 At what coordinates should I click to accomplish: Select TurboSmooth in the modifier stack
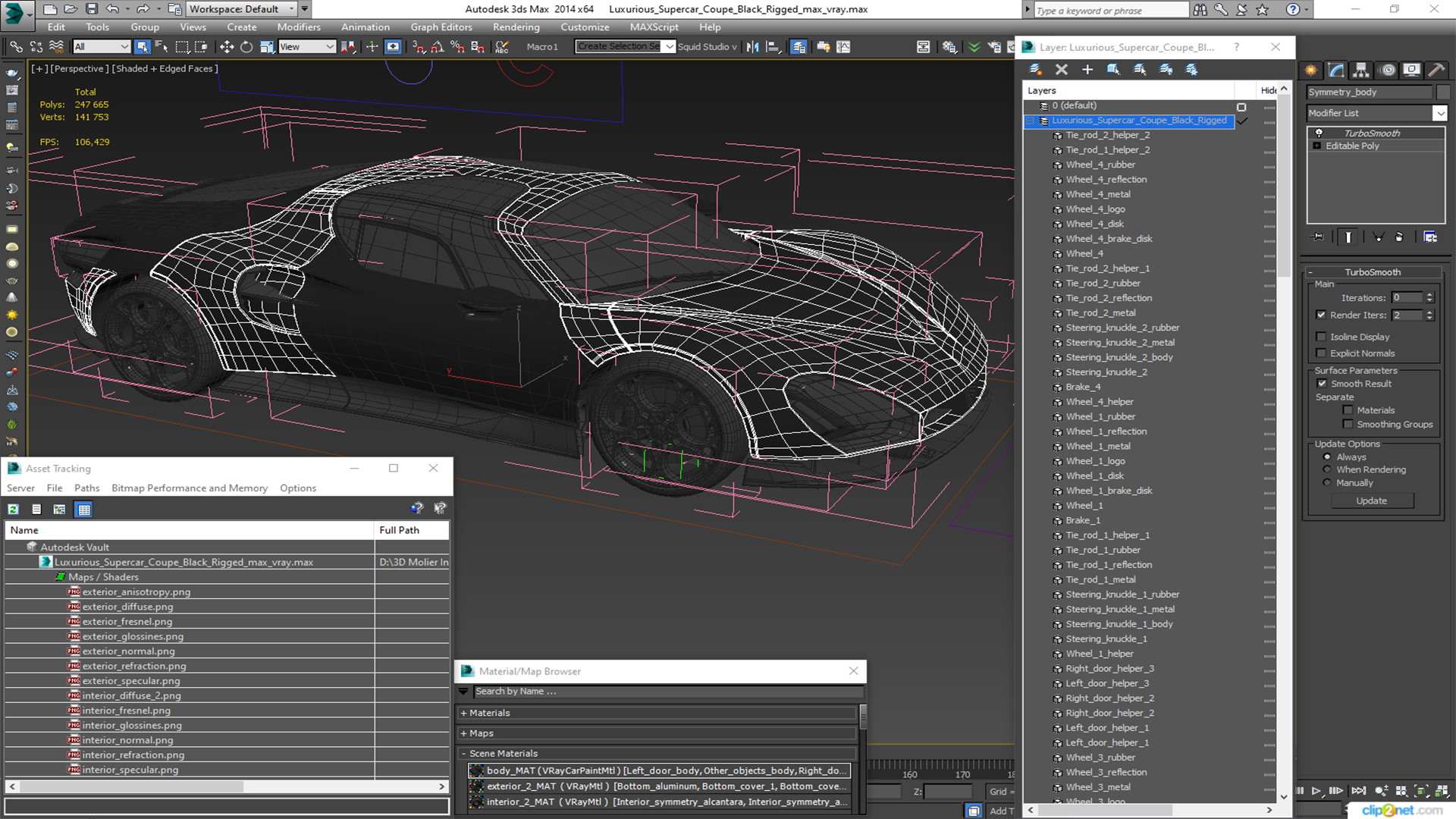(x=1371, y=133)
